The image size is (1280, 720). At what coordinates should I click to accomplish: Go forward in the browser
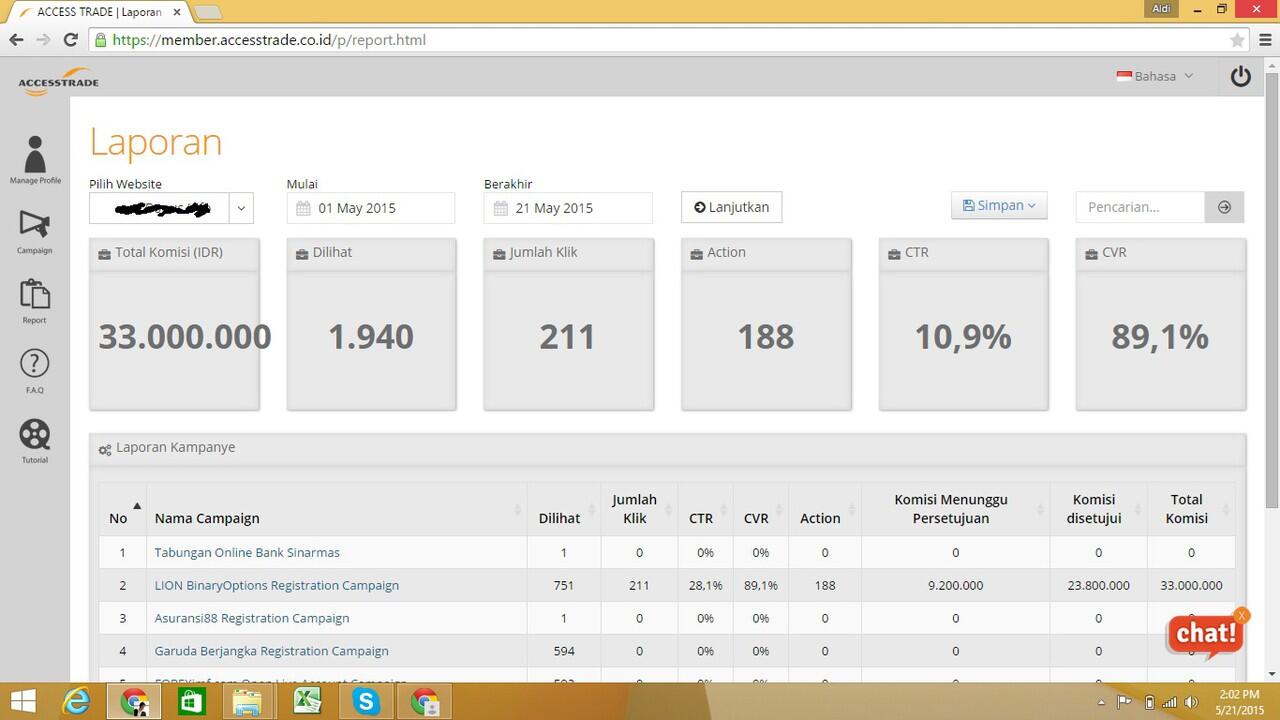[x=43, y=40]
